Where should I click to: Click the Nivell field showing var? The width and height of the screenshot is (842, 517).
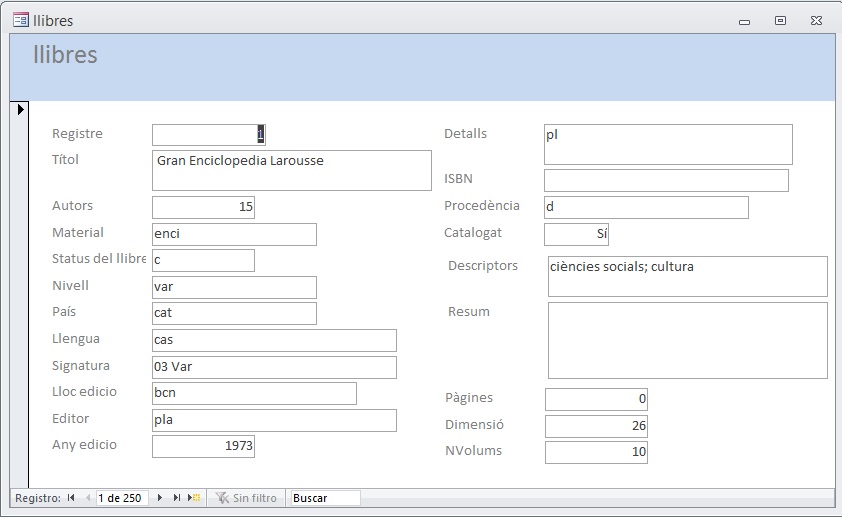[234, 287]
